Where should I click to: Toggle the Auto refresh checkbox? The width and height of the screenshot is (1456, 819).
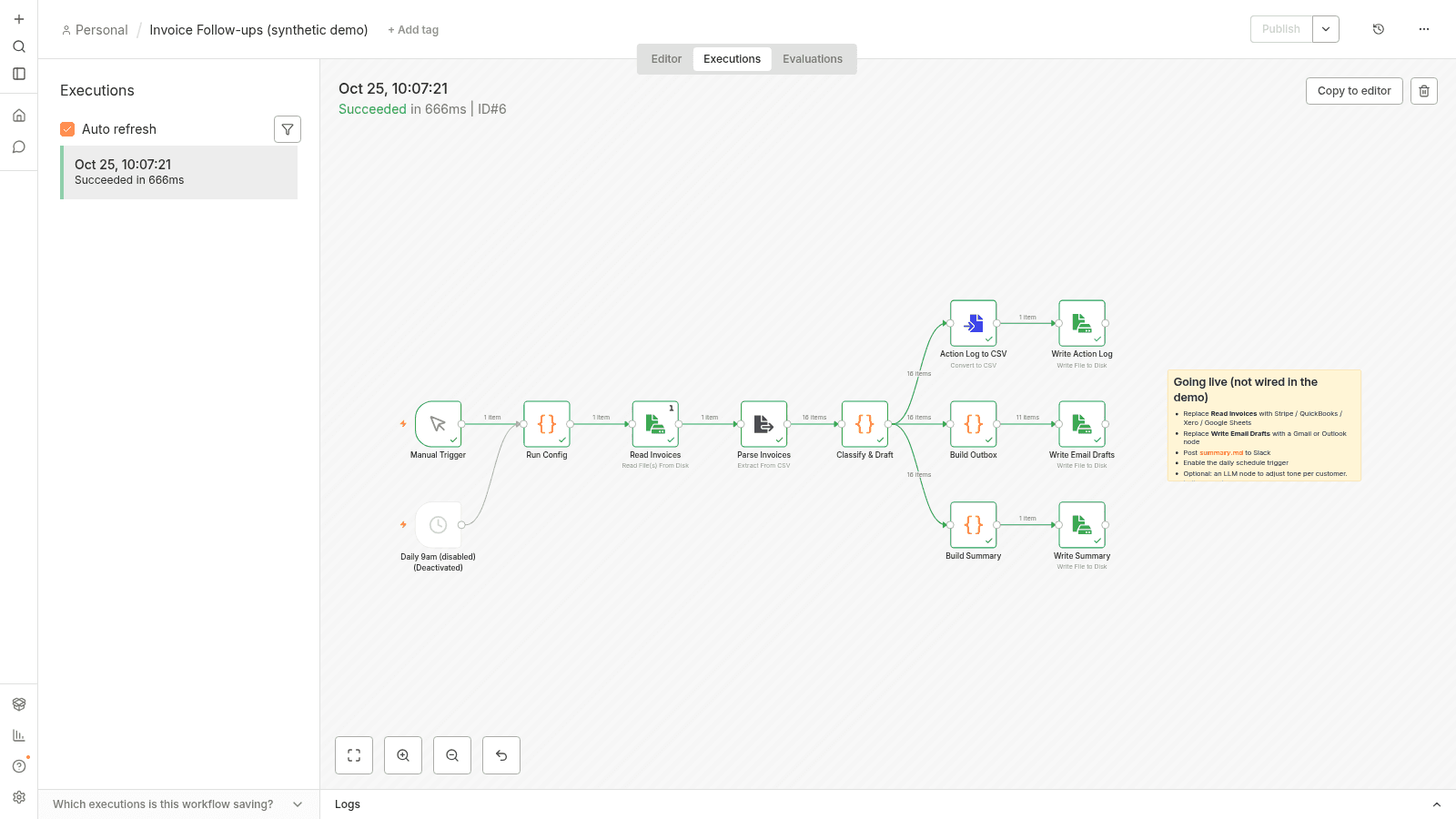coord(67,129)
